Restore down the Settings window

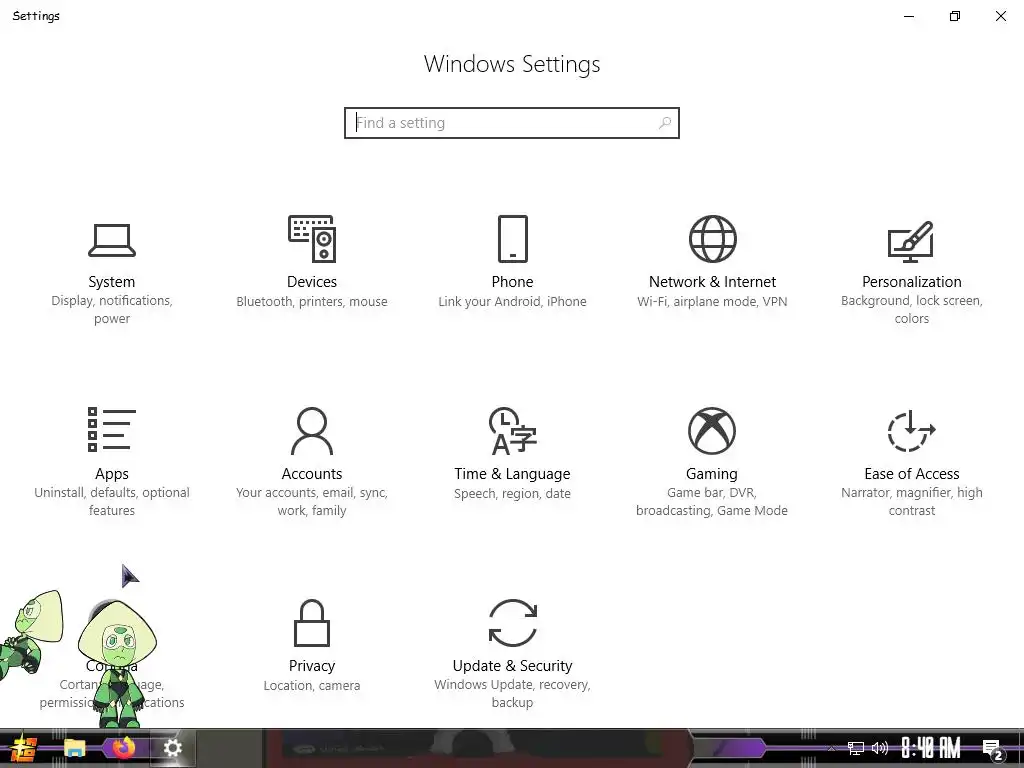pyautogui.click(x=955, y=16)
